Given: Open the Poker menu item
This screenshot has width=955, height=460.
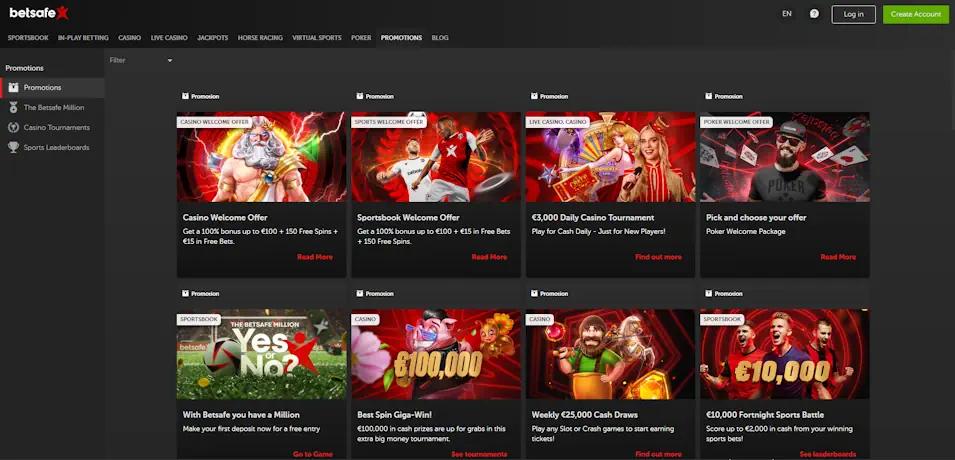Looking at the screenshot, I should [x=361, y=38].
